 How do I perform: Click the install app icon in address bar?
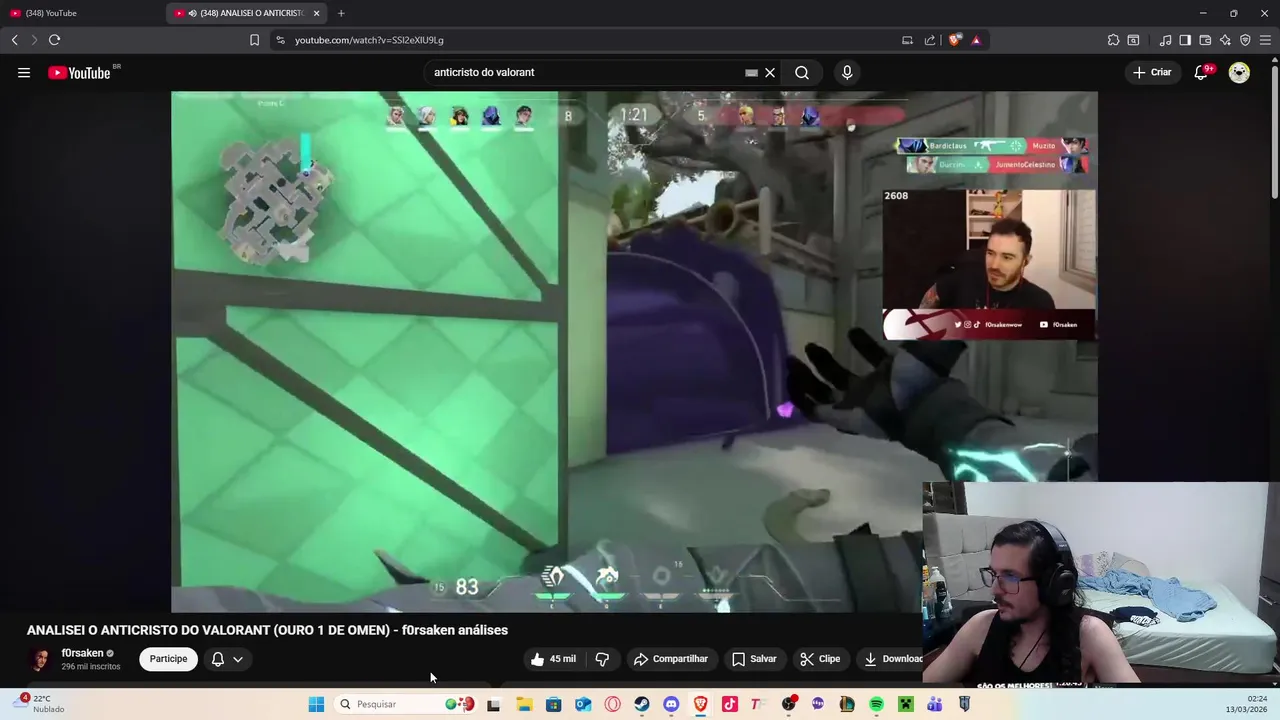pos(907,40)
